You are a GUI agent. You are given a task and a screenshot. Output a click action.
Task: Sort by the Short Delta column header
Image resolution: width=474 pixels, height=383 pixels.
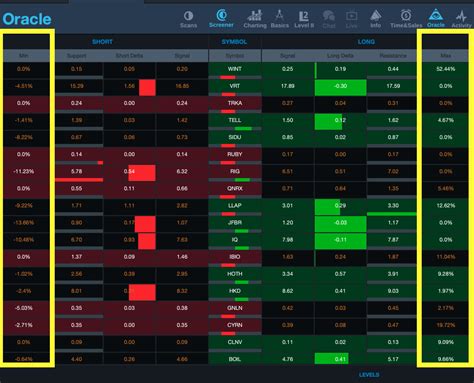129,56
